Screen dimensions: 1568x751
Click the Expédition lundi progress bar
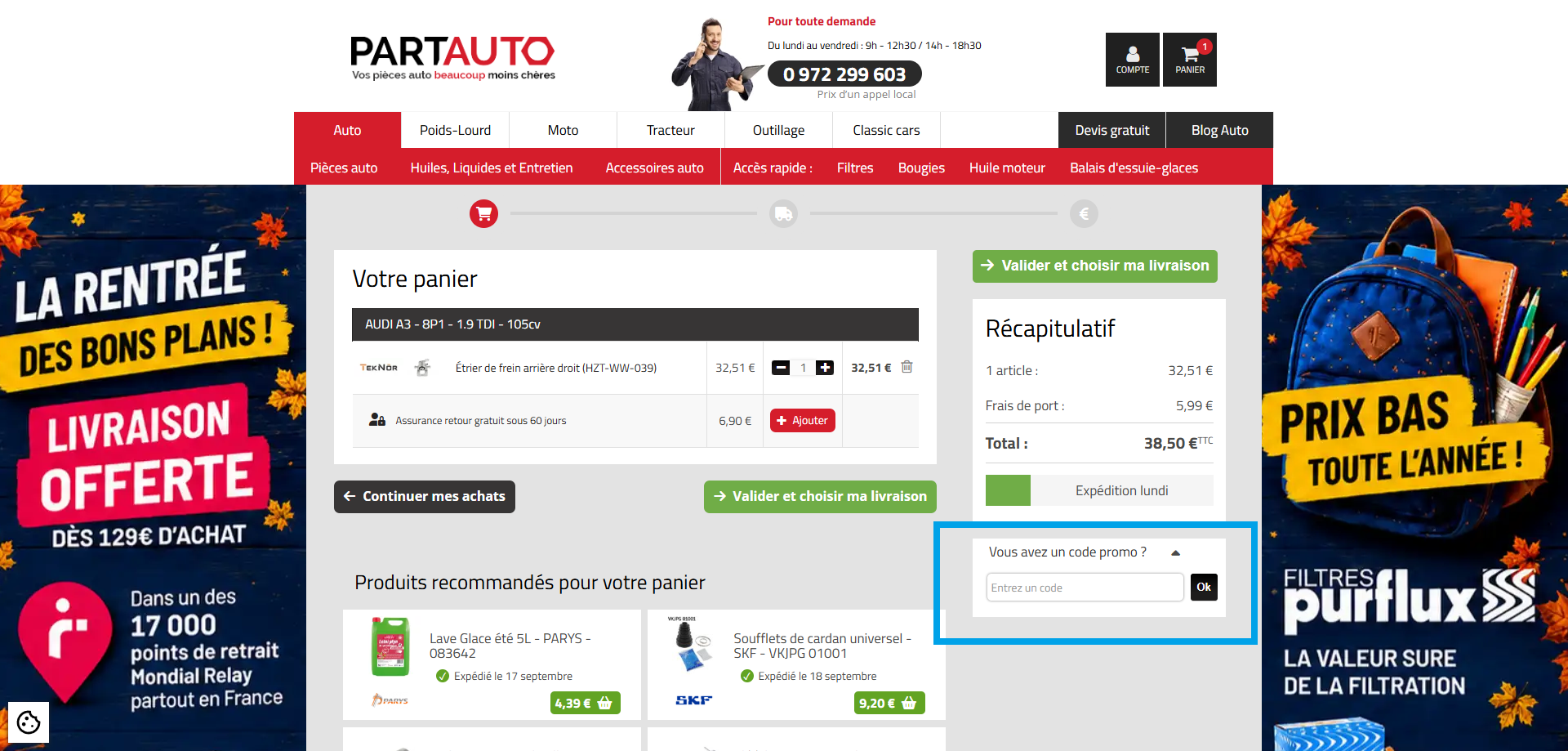1099,490
